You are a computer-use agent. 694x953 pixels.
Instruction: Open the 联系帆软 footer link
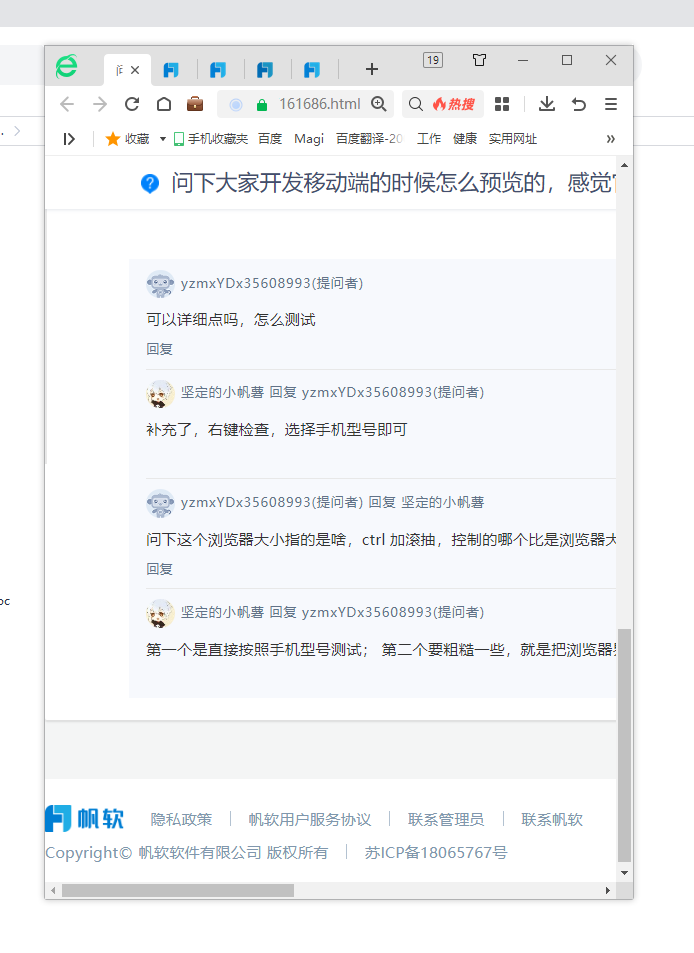tap(552, 820)
